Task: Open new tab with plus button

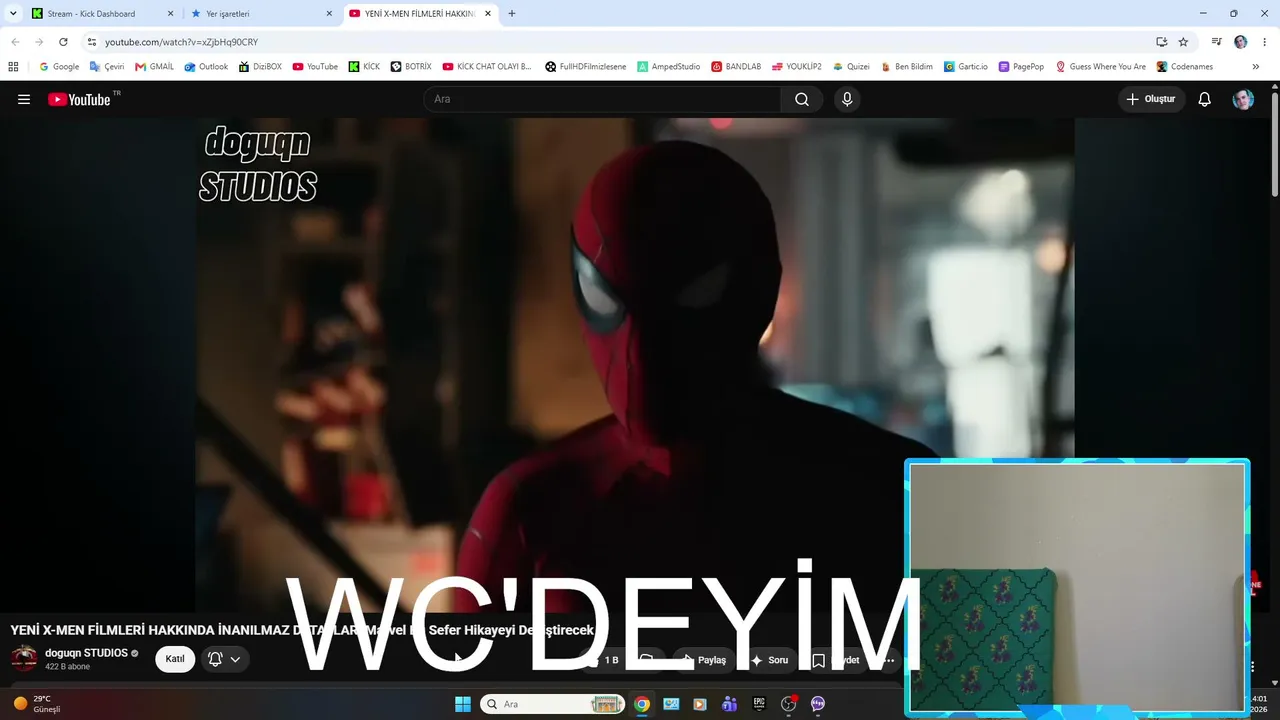Action: pos(512,14)
